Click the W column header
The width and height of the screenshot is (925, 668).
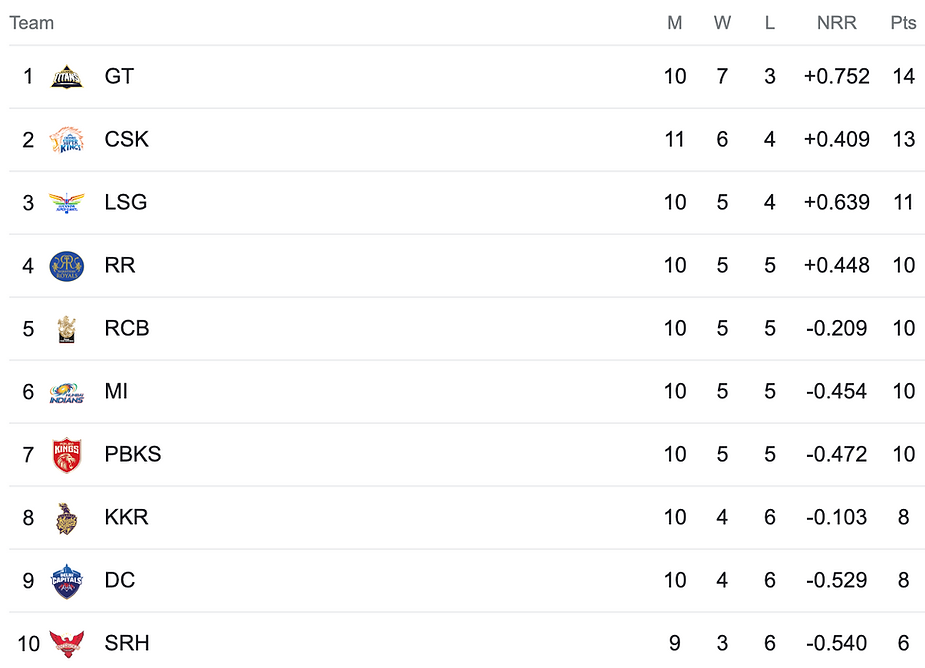(x=722, y=23)
